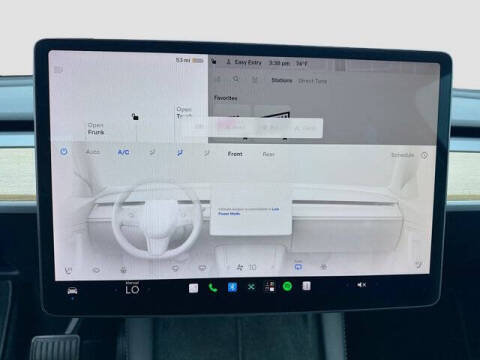The image size is (480, 360).
Task: Tap the Low Power Mode link
Action: tap(248, 211)
